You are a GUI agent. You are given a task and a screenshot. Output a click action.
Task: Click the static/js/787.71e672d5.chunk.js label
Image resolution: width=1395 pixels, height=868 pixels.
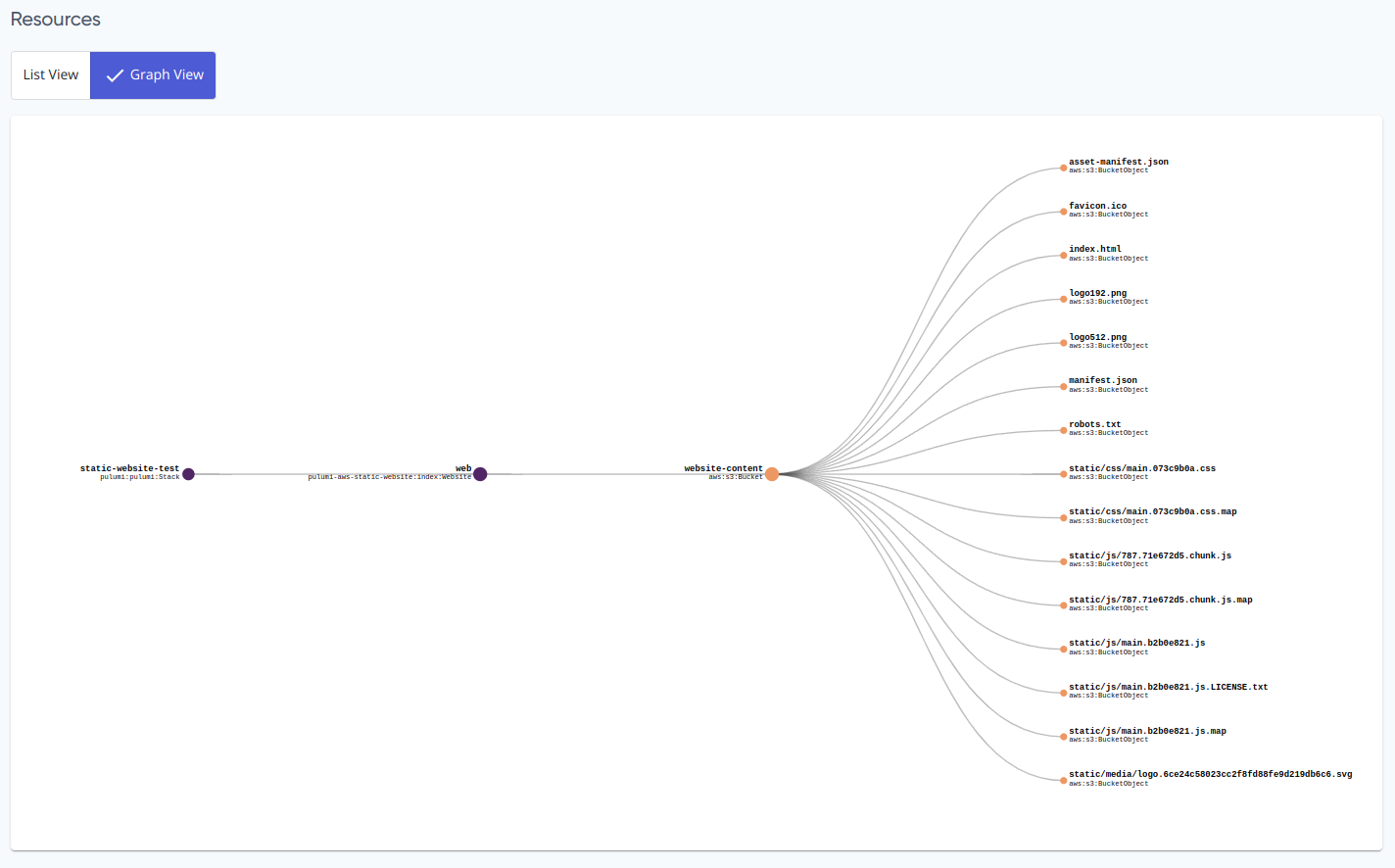pyautogui.click(x=1149, y=555)
